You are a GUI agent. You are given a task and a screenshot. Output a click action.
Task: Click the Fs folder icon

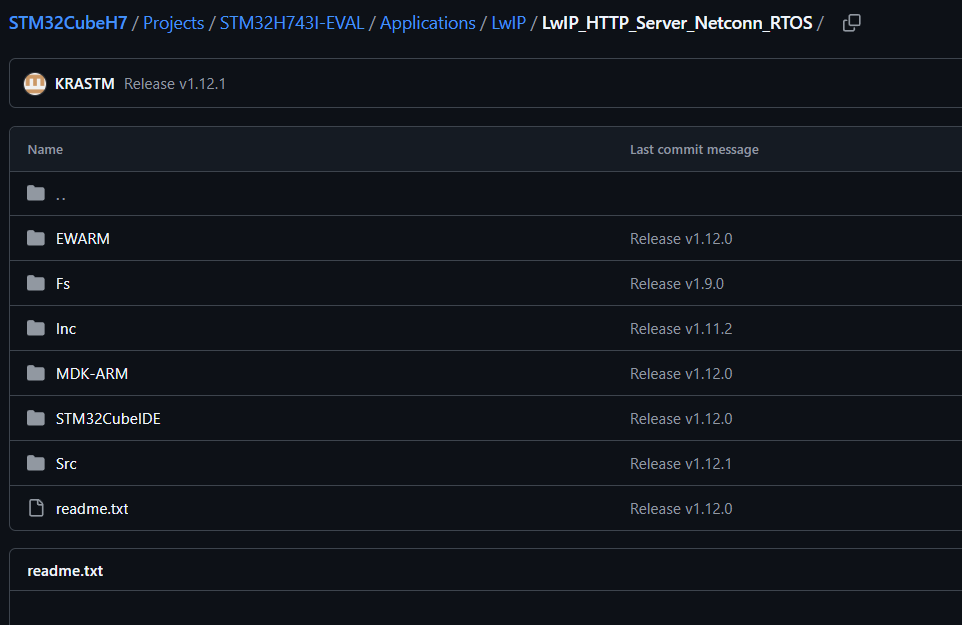tap(36, 283)
